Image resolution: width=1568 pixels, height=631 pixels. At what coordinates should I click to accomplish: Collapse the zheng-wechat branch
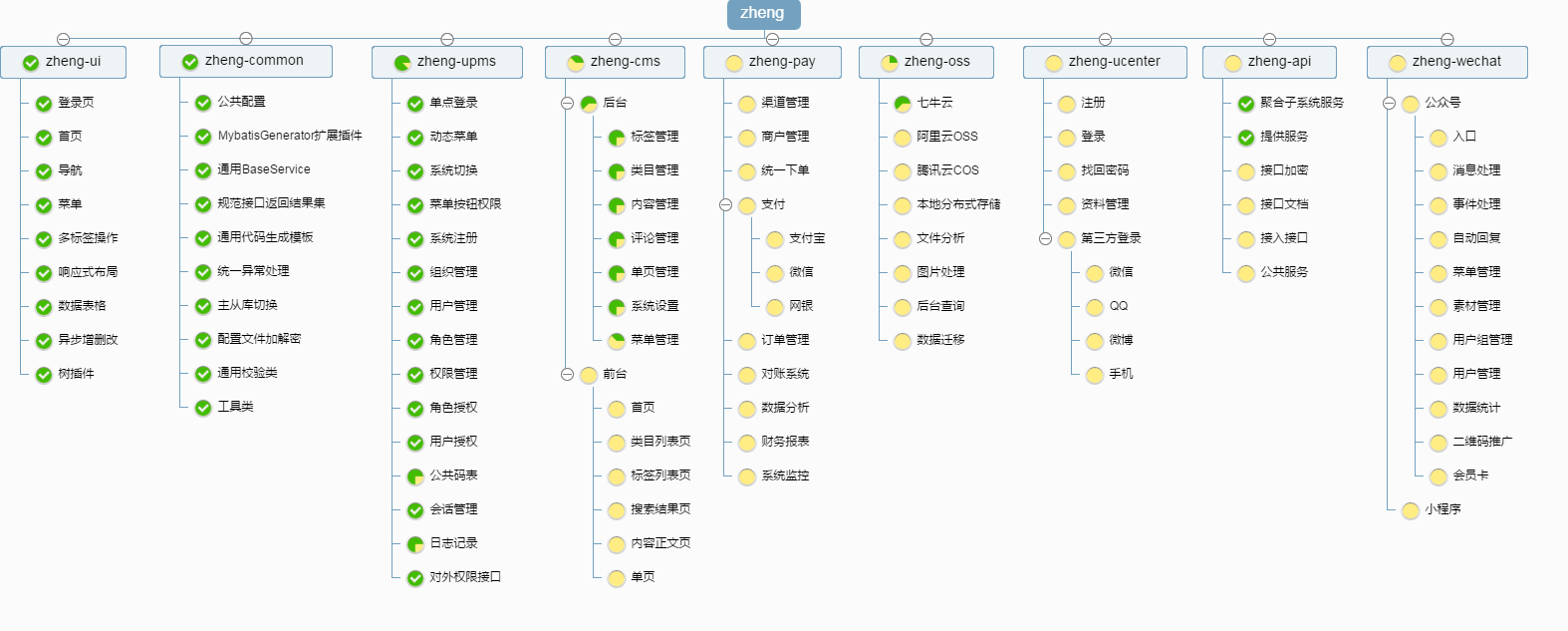pos(1447,39)
